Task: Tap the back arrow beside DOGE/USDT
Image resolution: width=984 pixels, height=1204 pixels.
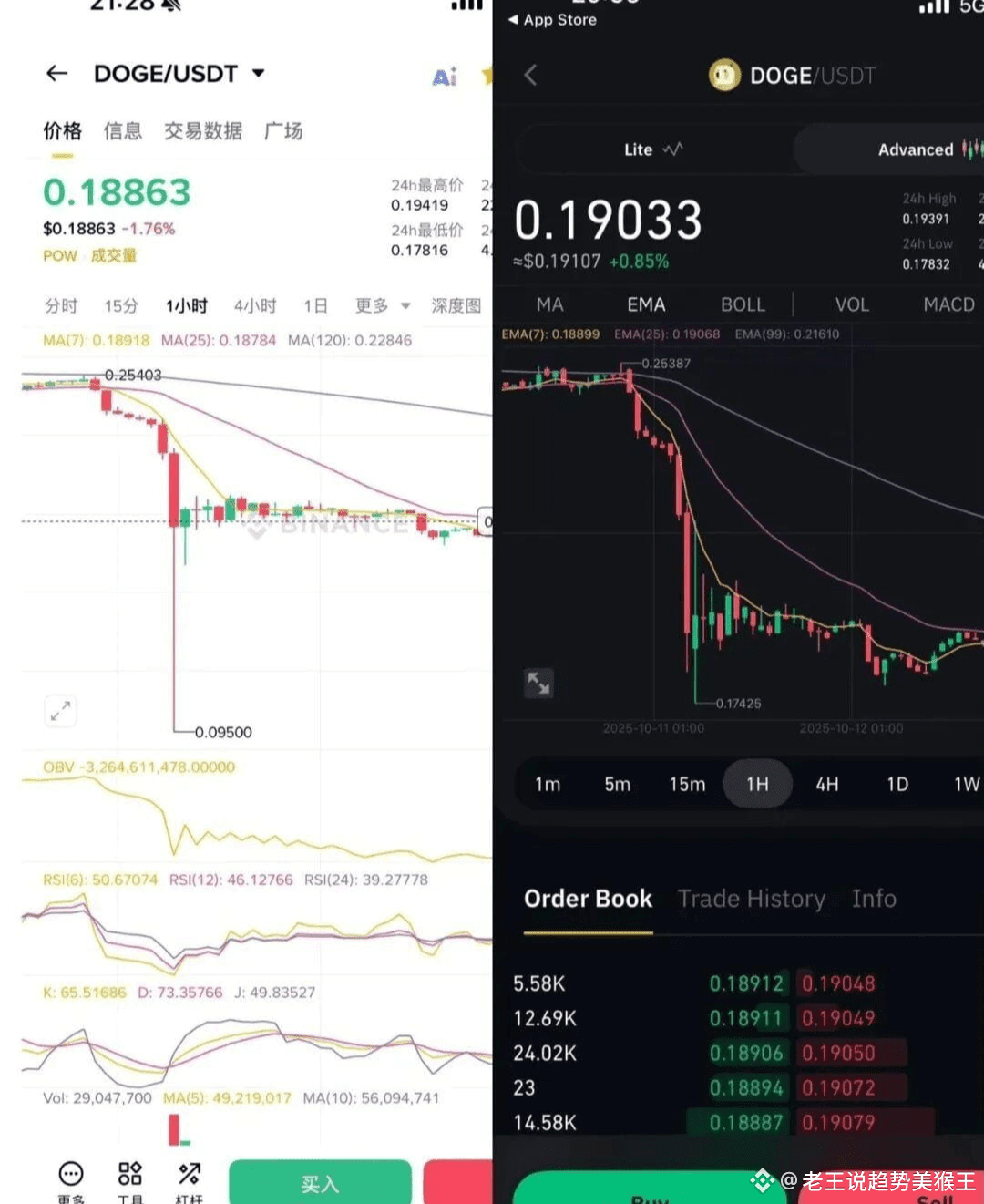Action: click(56, 74)
